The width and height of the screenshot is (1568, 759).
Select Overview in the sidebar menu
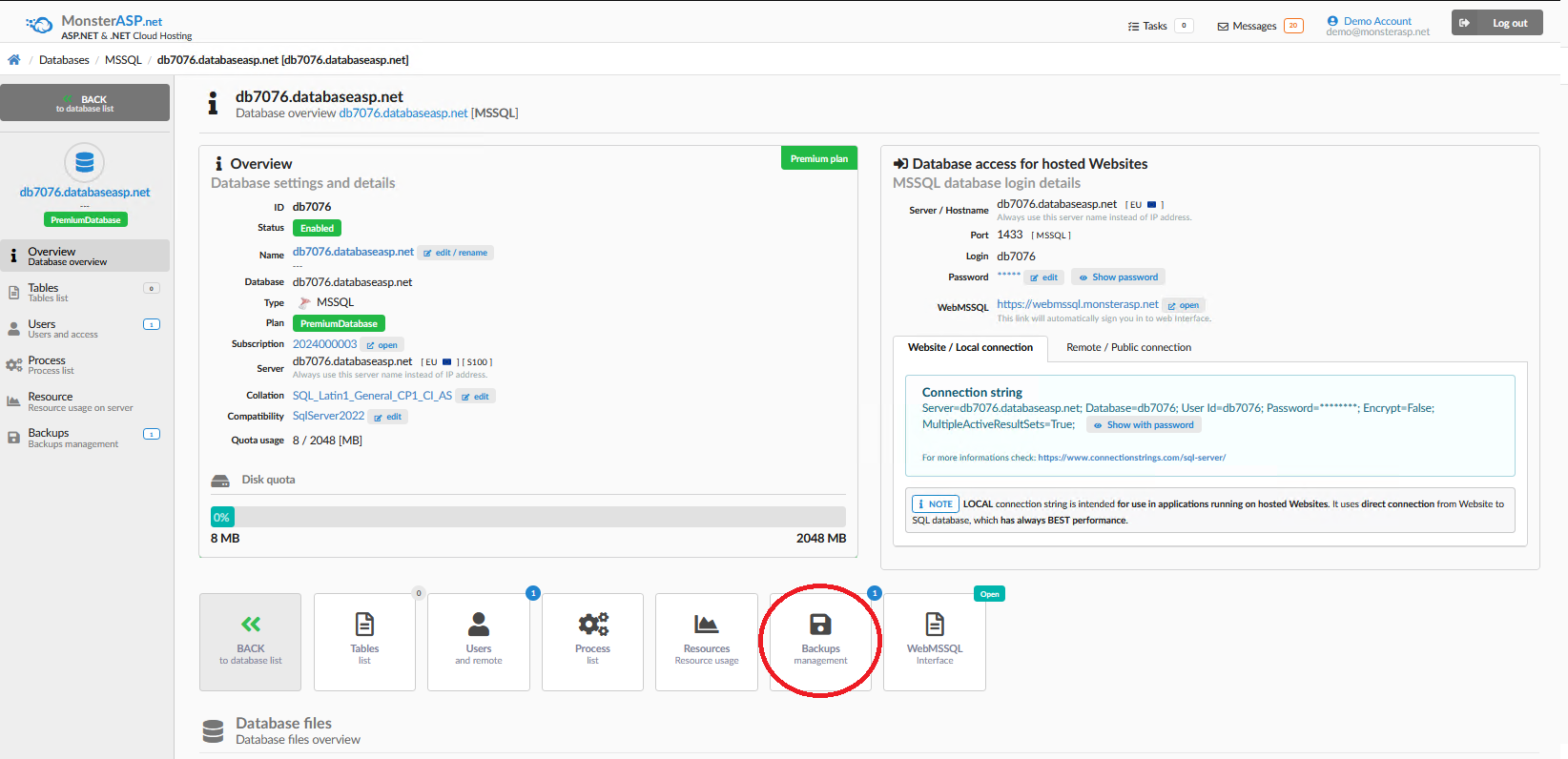pyautogui.click(x=85, y=256)
